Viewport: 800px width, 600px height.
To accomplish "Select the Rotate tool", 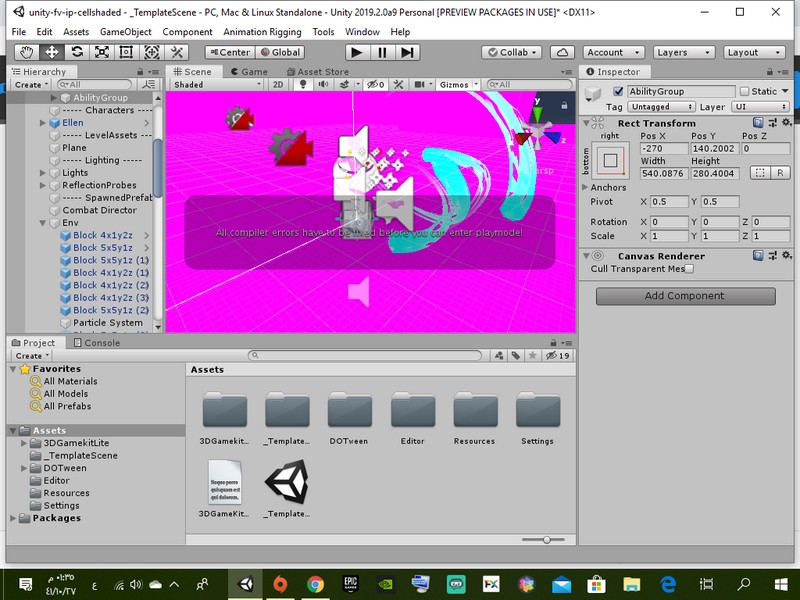I will [77, 52].
